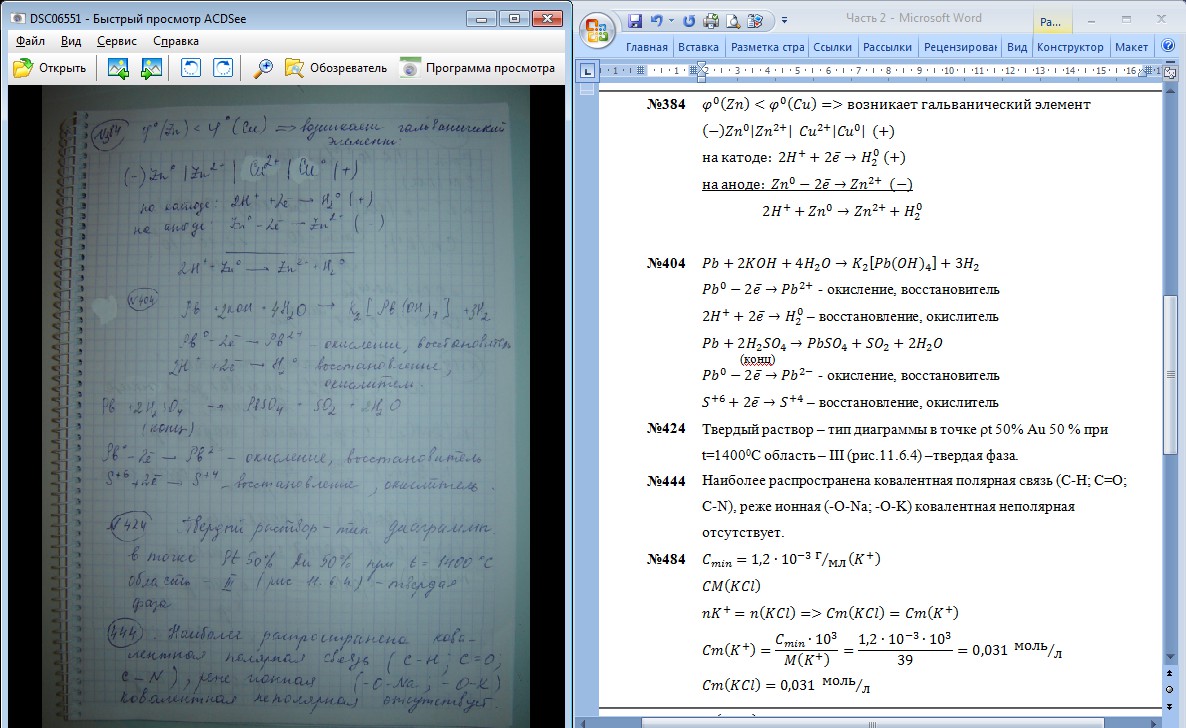Rotate image counterclockwise in ACDSee
Viewport: 1186px width, 728px height.
tap(191, 68)
